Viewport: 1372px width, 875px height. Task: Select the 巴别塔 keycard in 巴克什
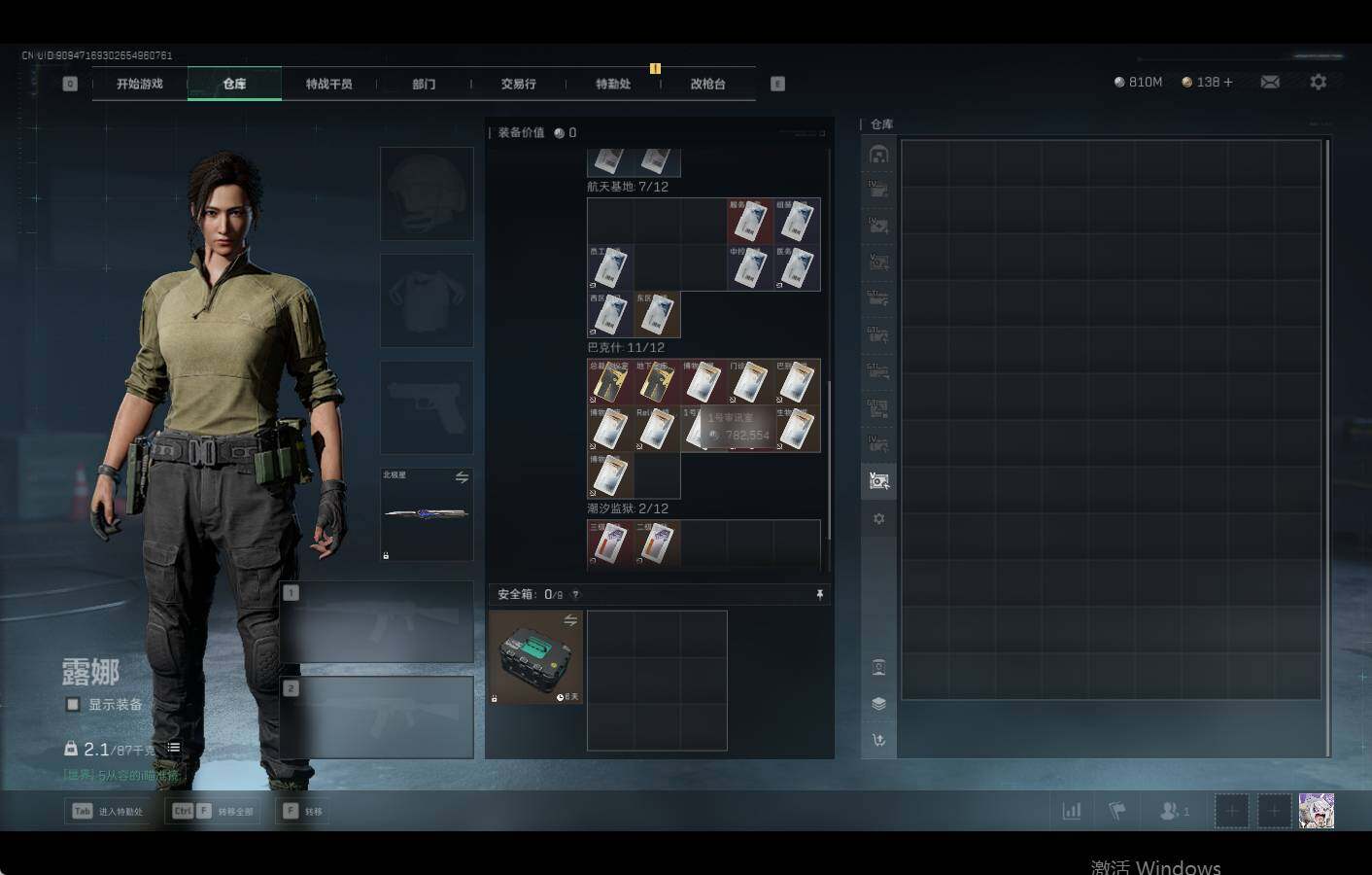pyautogui.click(x=797, y=382)
